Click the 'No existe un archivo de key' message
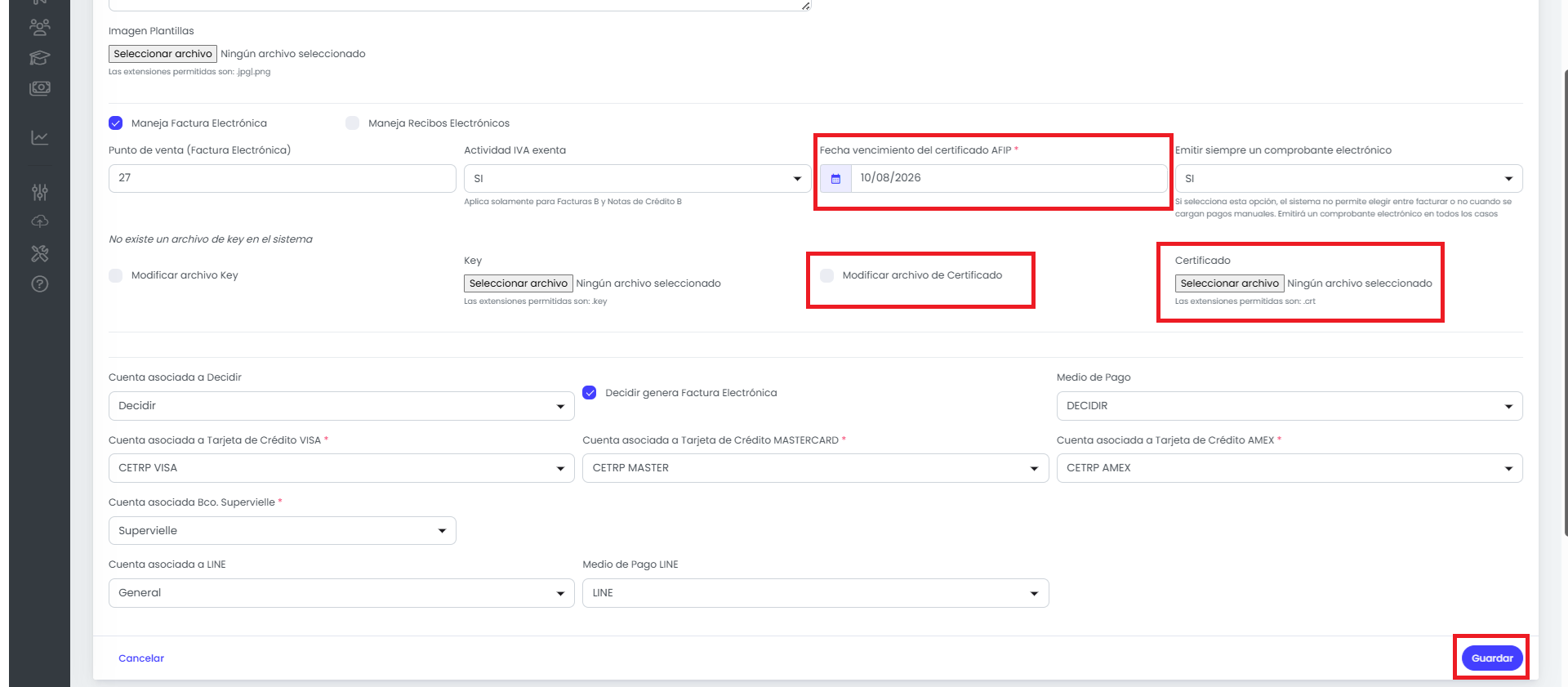The image size is (1568, 687). (211, 239)
